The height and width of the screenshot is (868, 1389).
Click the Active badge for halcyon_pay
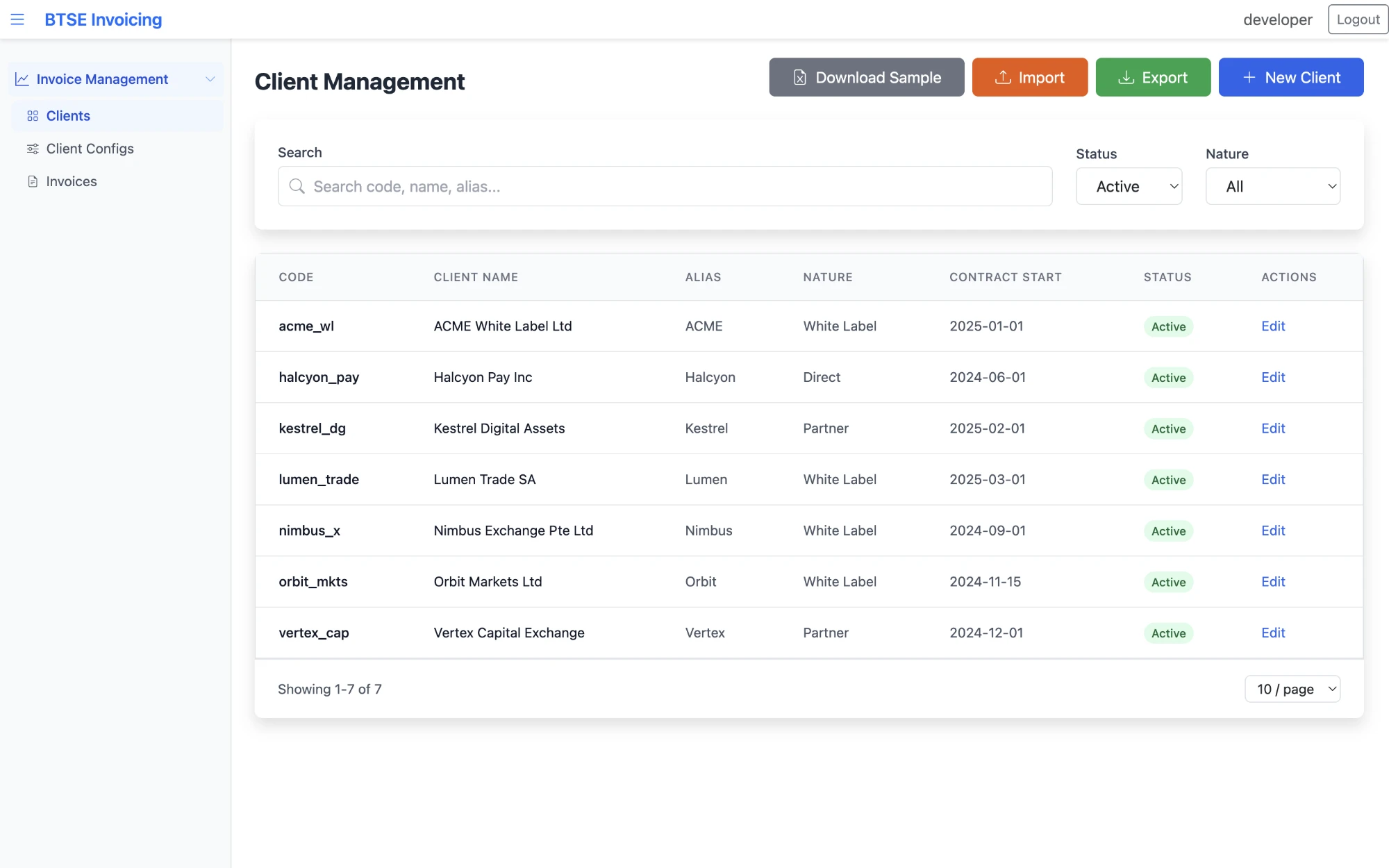pyautogui.click(x=1168, y=378)
